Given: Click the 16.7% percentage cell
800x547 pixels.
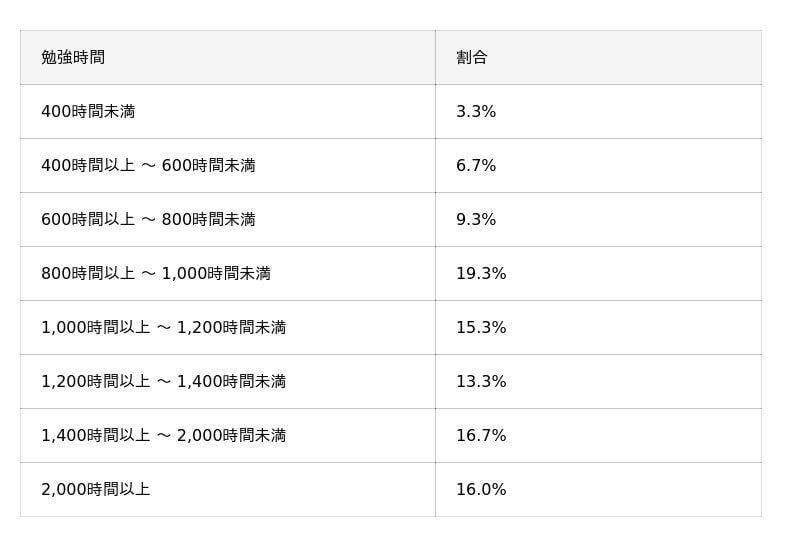Looking at the screenshot, I should [481, 436].
